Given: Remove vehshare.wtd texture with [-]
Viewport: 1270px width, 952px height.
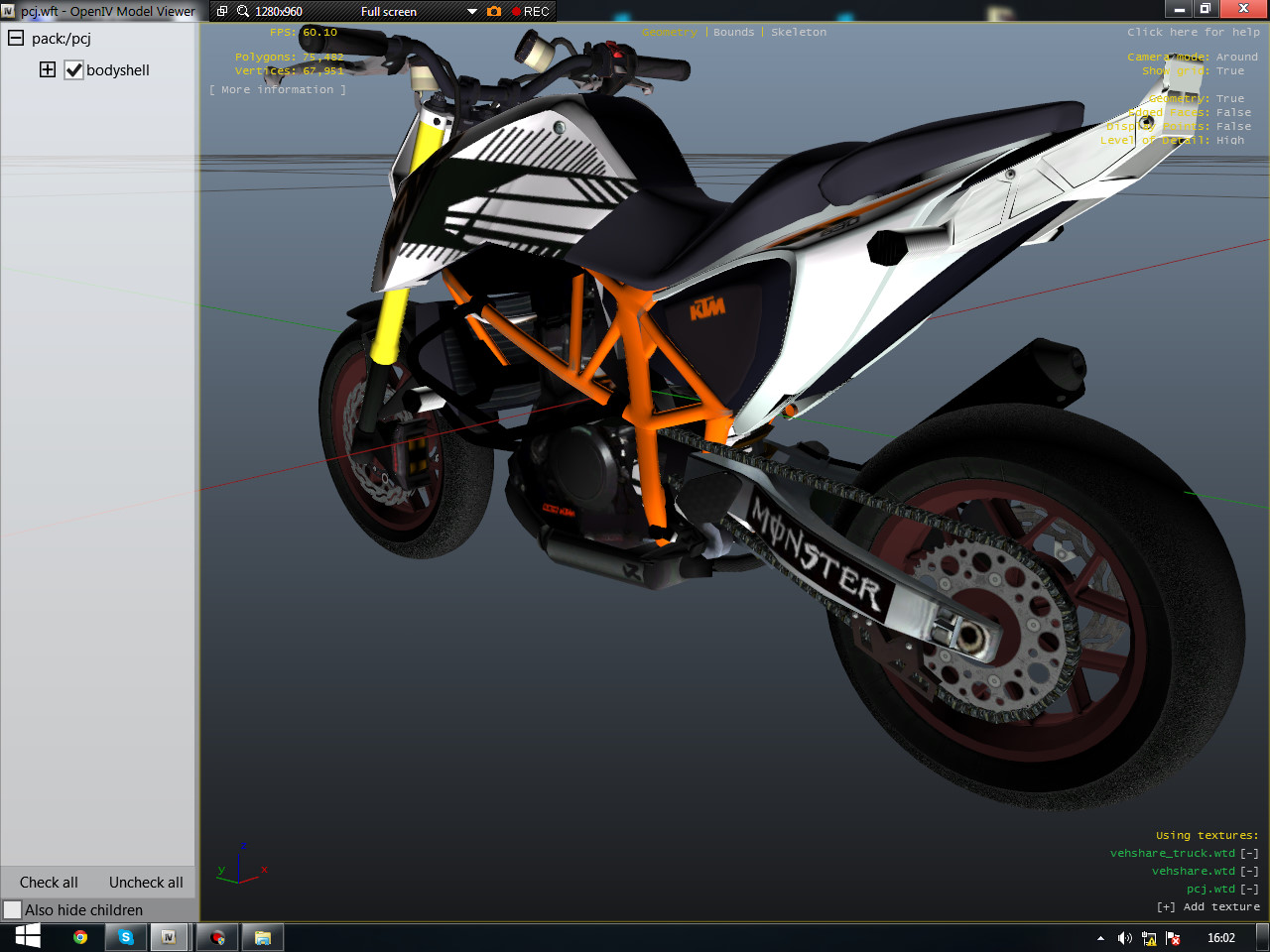Looking at the screenshot, I should (x=1250, y=871).
